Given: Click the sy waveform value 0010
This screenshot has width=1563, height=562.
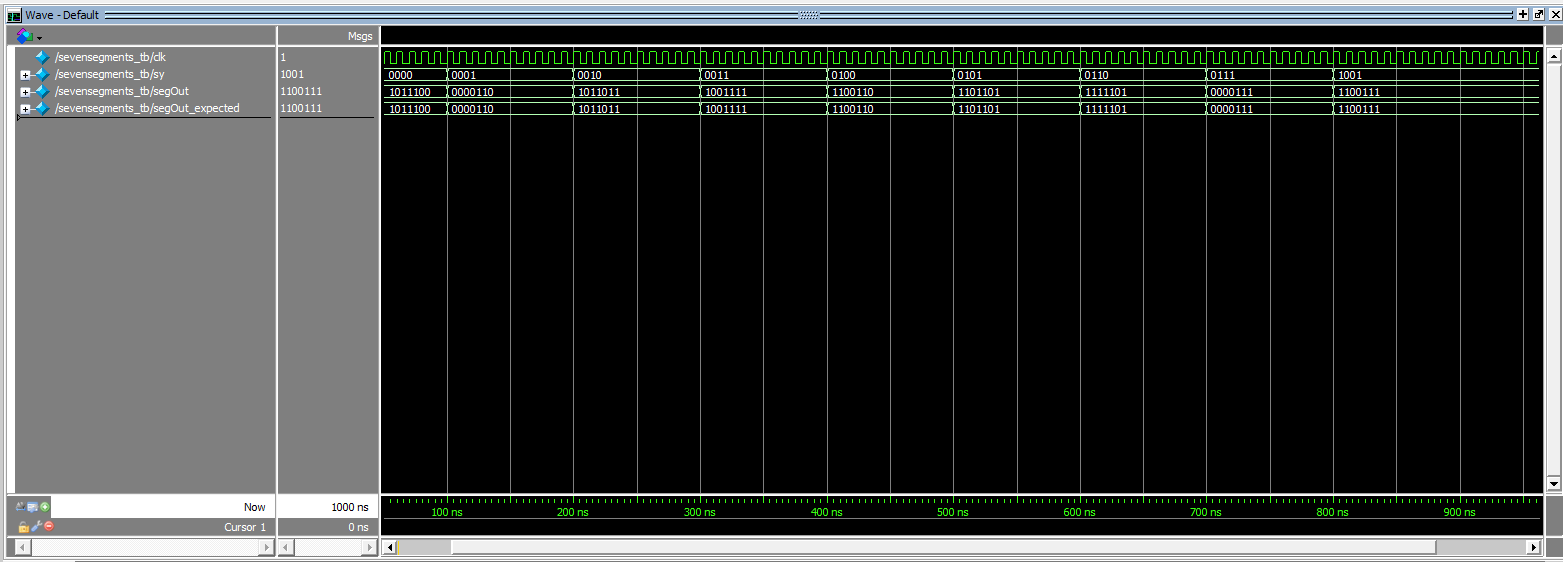Looking at the screenshot, I should click(x=591, y=75).
